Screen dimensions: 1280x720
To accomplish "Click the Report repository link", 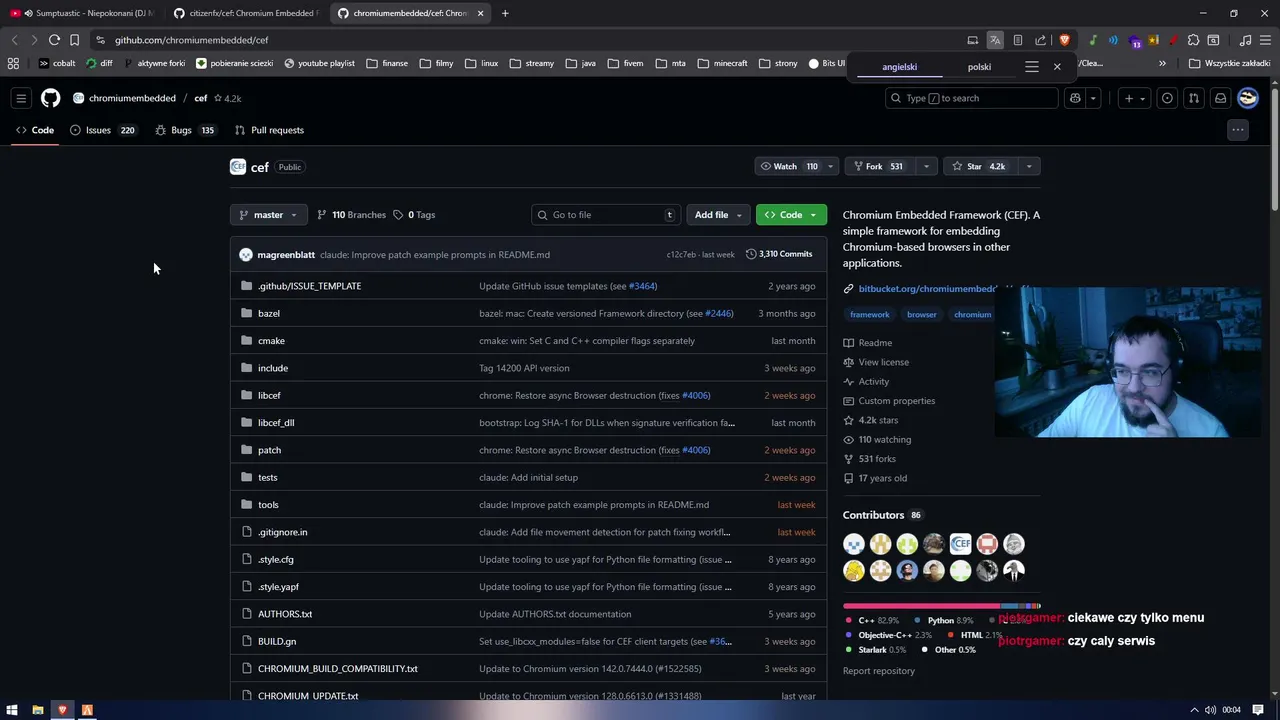I will [x=879, y=671].
